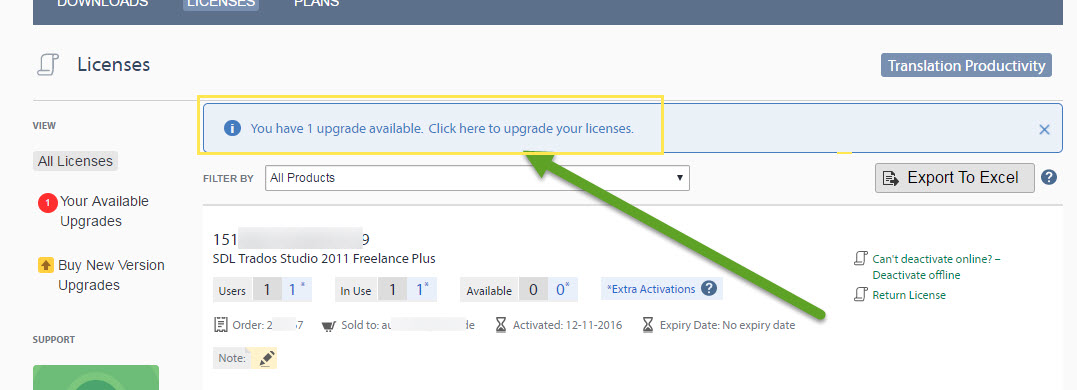Click here to upgrade your licenses link
This screenshot has width=1077, height=390.
[531, 128]
